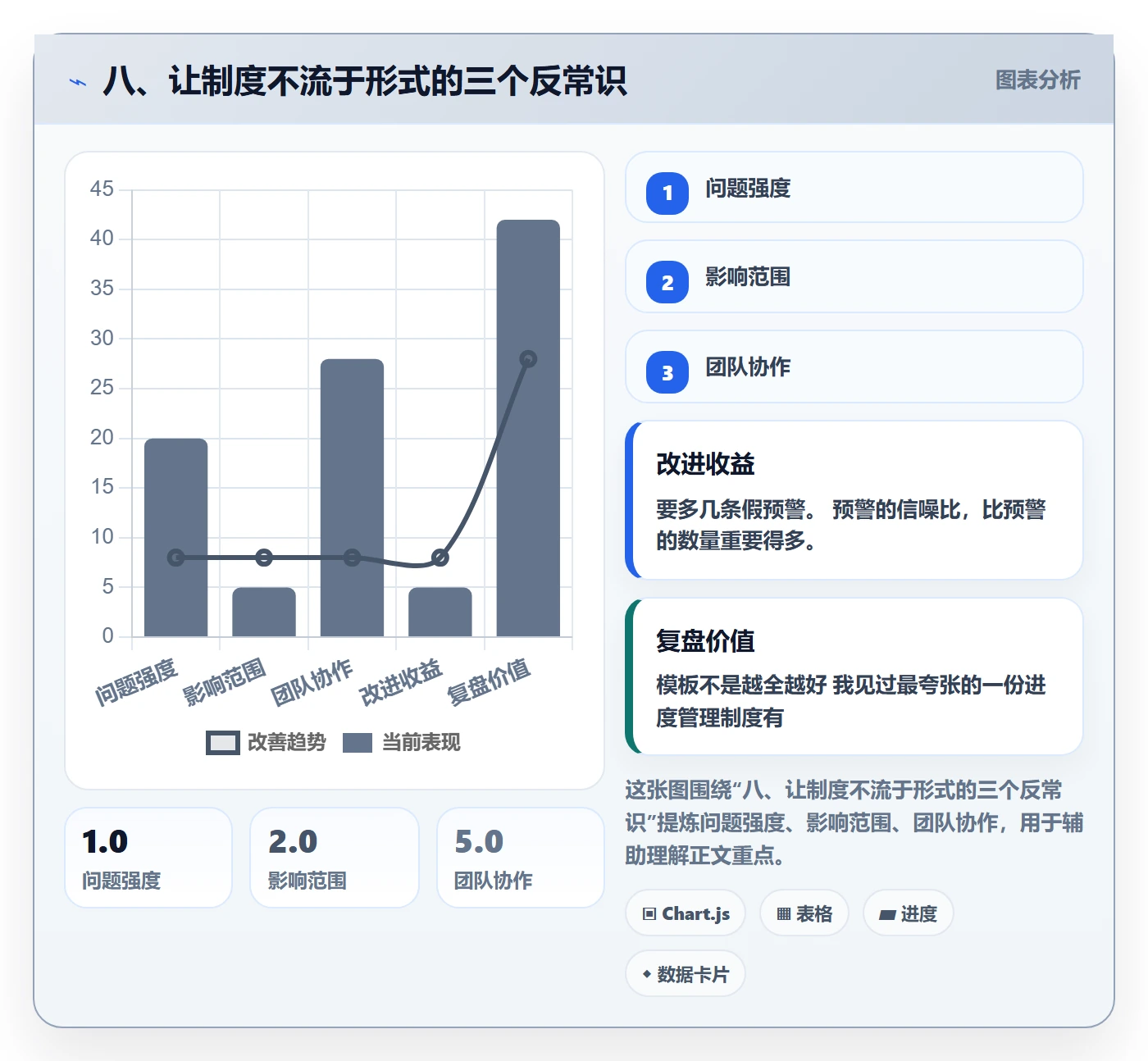This screenshot has height=1061, width=1148.
Task: Click the y-axis value 20
Action: [x=102, y=438]
